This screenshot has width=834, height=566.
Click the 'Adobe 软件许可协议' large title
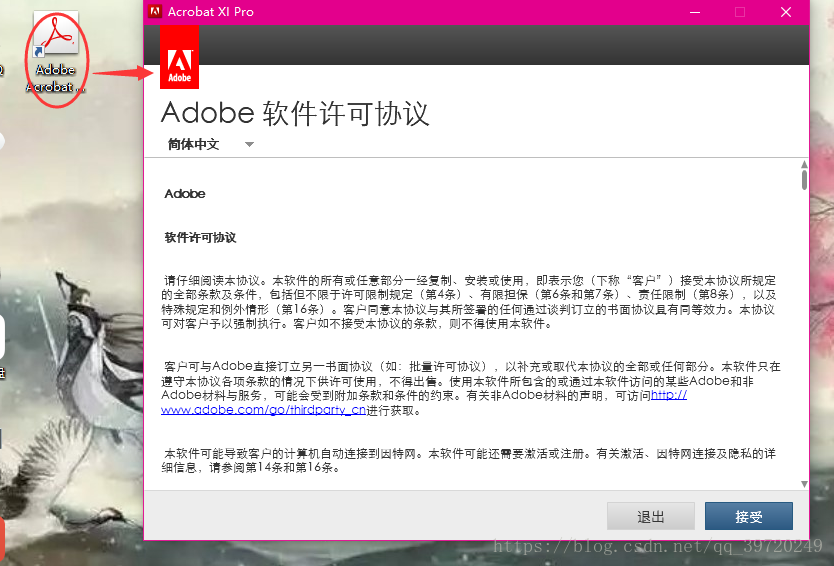[295, 113]
